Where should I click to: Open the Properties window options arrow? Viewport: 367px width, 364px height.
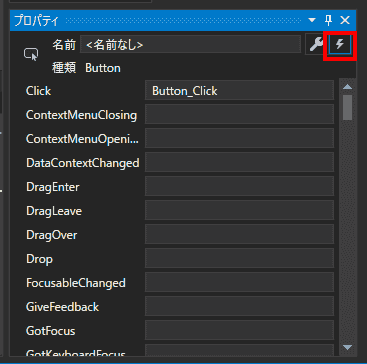[312, 20]
